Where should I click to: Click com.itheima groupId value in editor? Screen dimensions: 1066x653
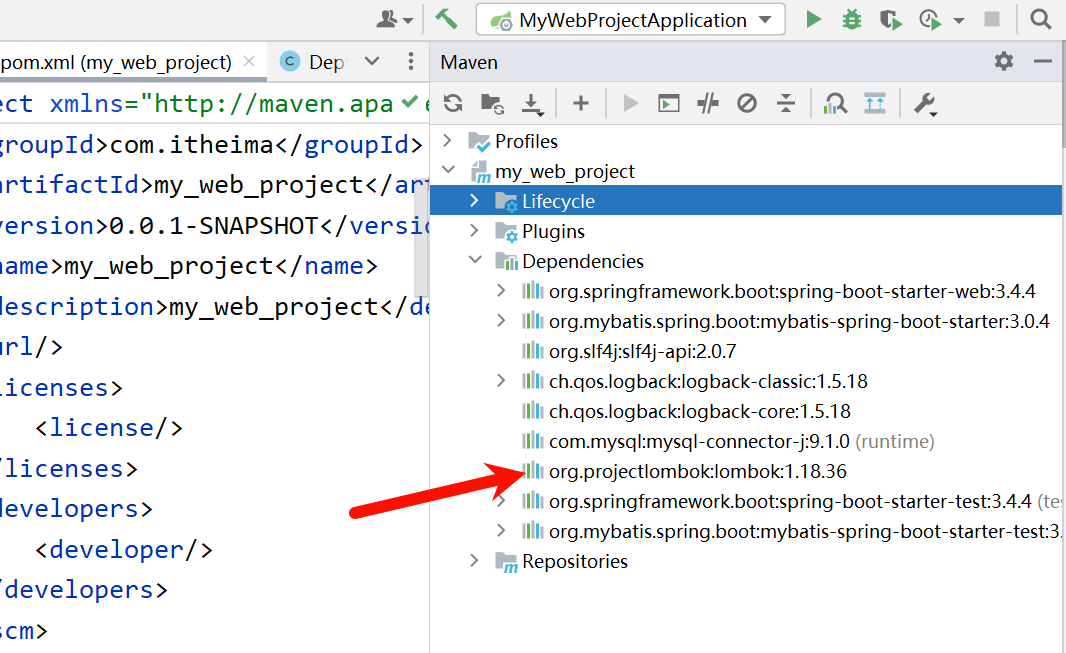(x=191, y=144)
